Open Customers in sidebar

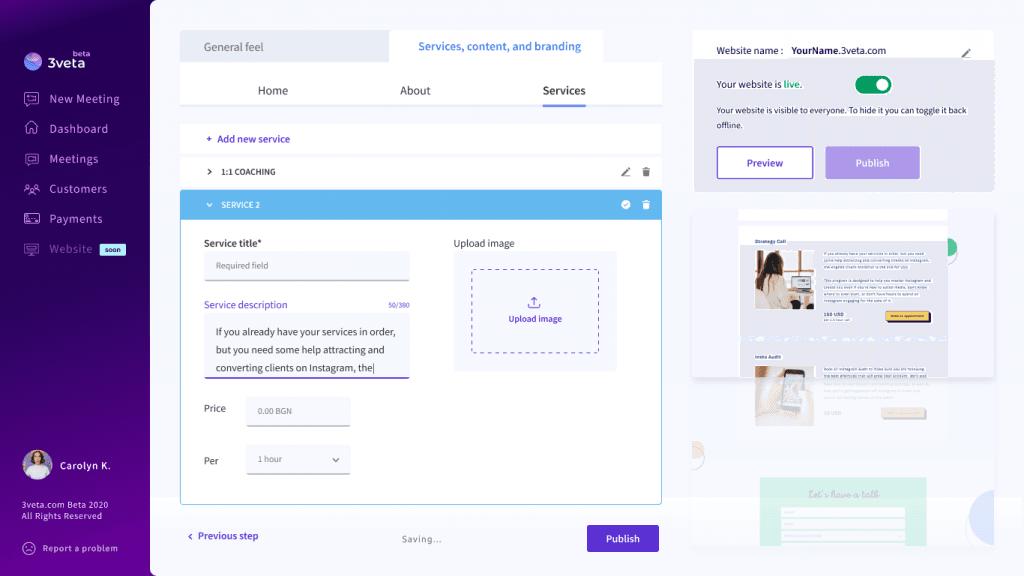coord(78,189)
